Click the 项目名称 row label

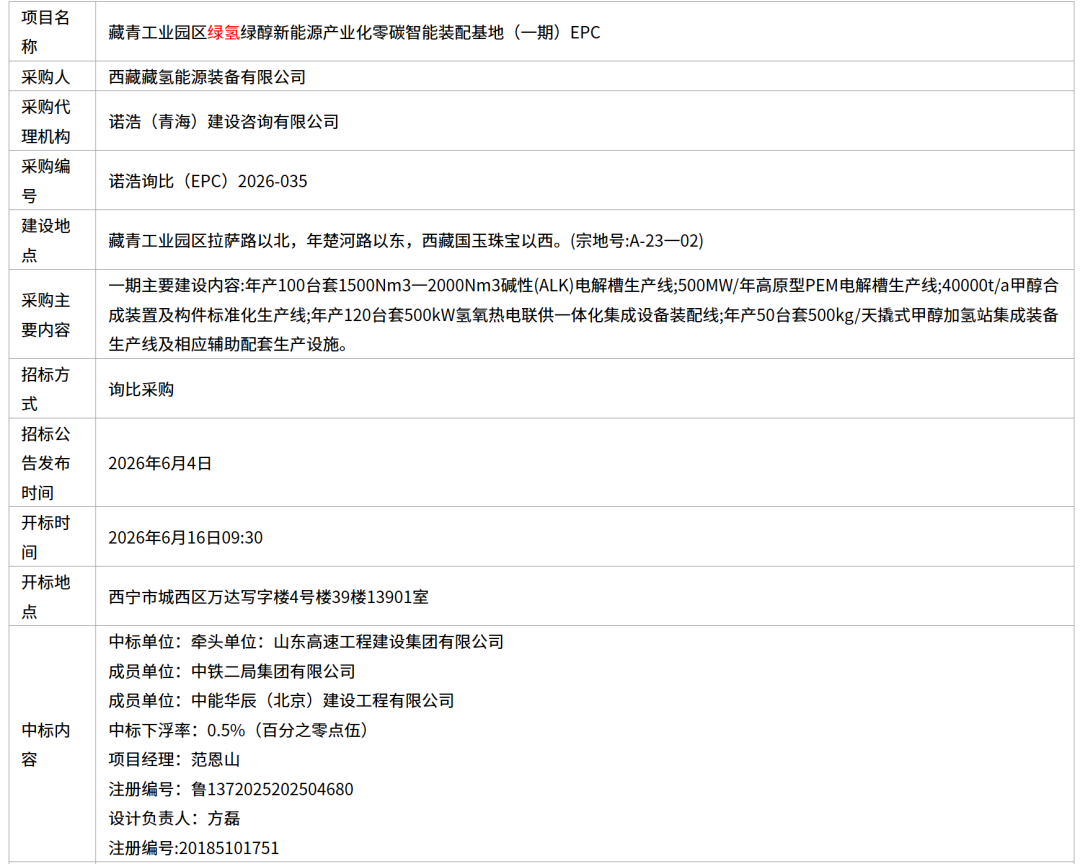point(45,32)
